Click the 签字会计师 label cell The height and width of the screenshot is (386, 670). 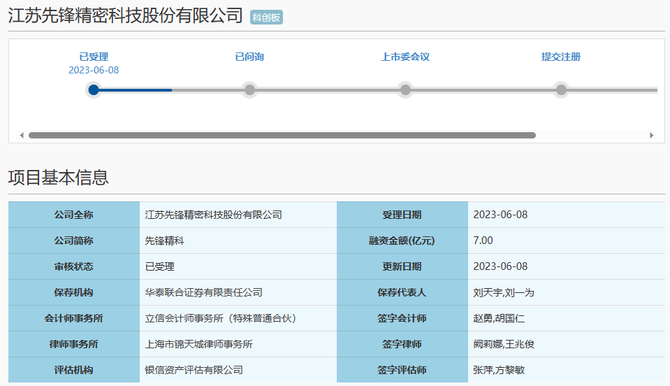tap(402, 318)
